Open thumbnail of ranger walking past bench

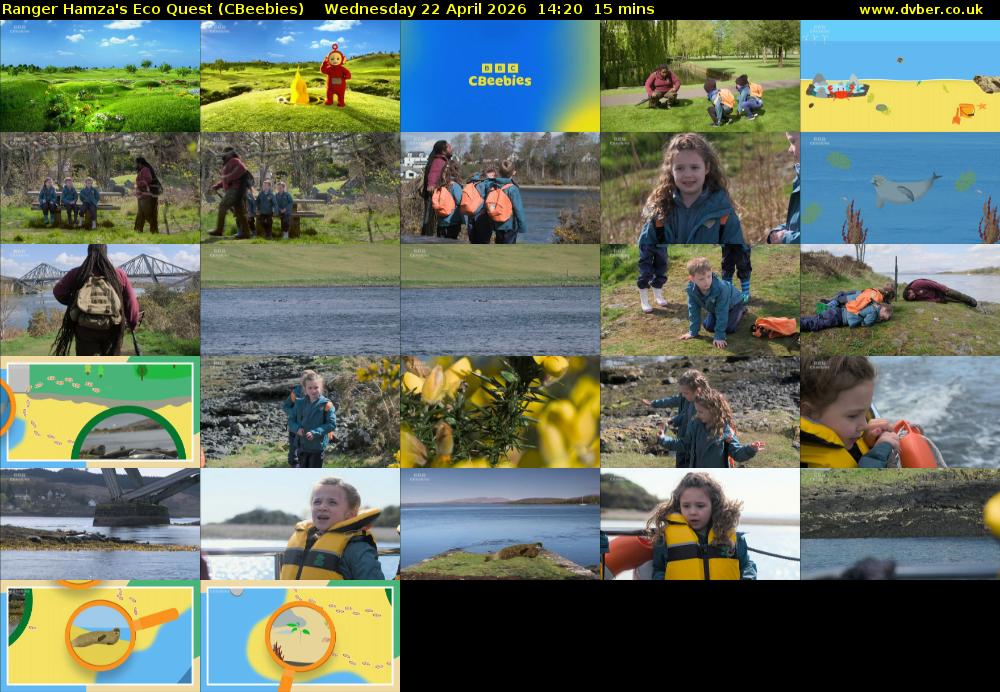(300, 188)
